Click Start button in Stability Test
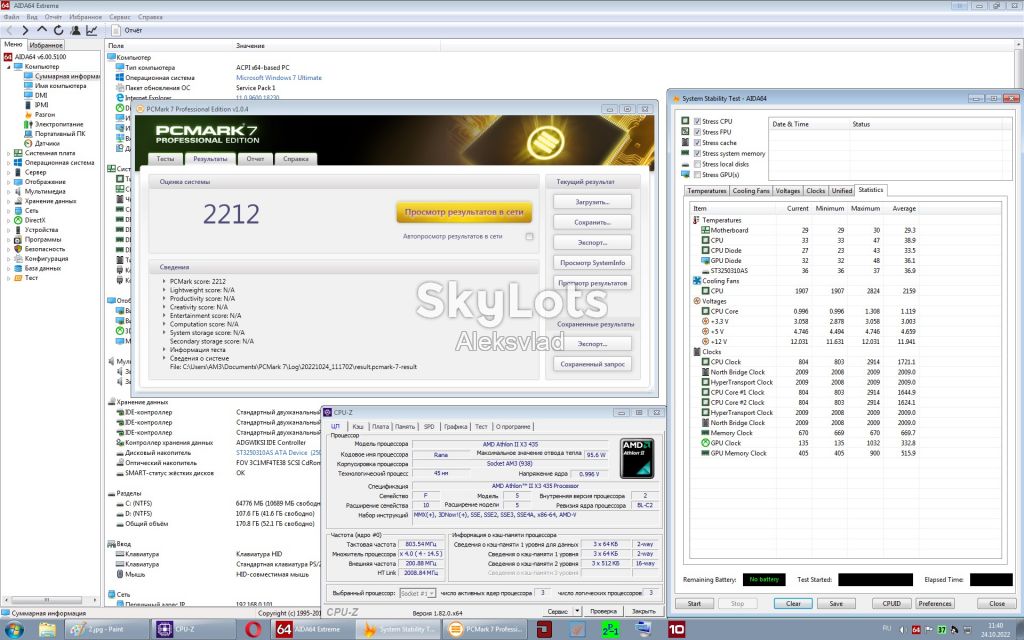Image resolution: width=1024 pixels, height=640 pixels. click(x=694, y=603)
